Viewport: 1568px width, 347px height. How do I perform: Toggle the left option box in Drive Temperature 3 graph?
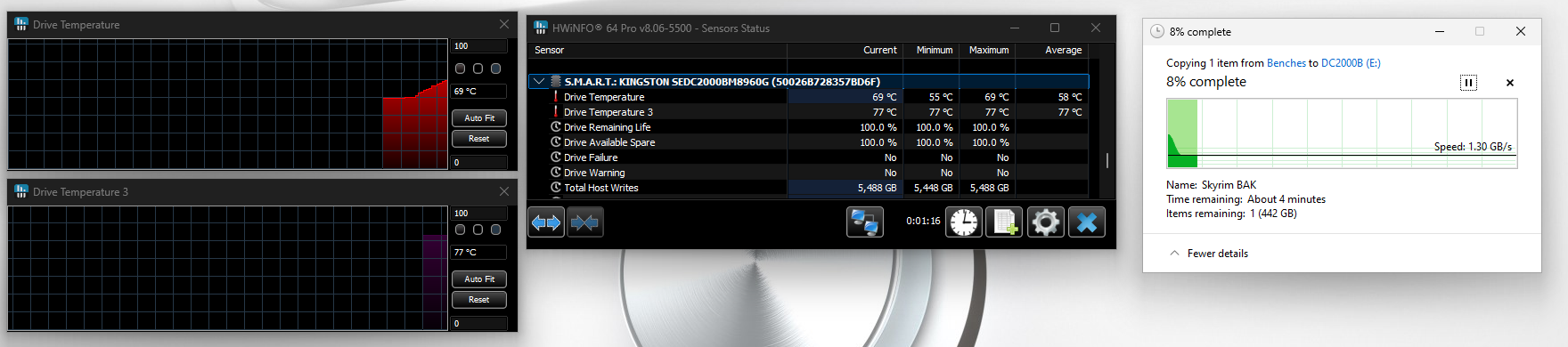click(x=460, y=230)
